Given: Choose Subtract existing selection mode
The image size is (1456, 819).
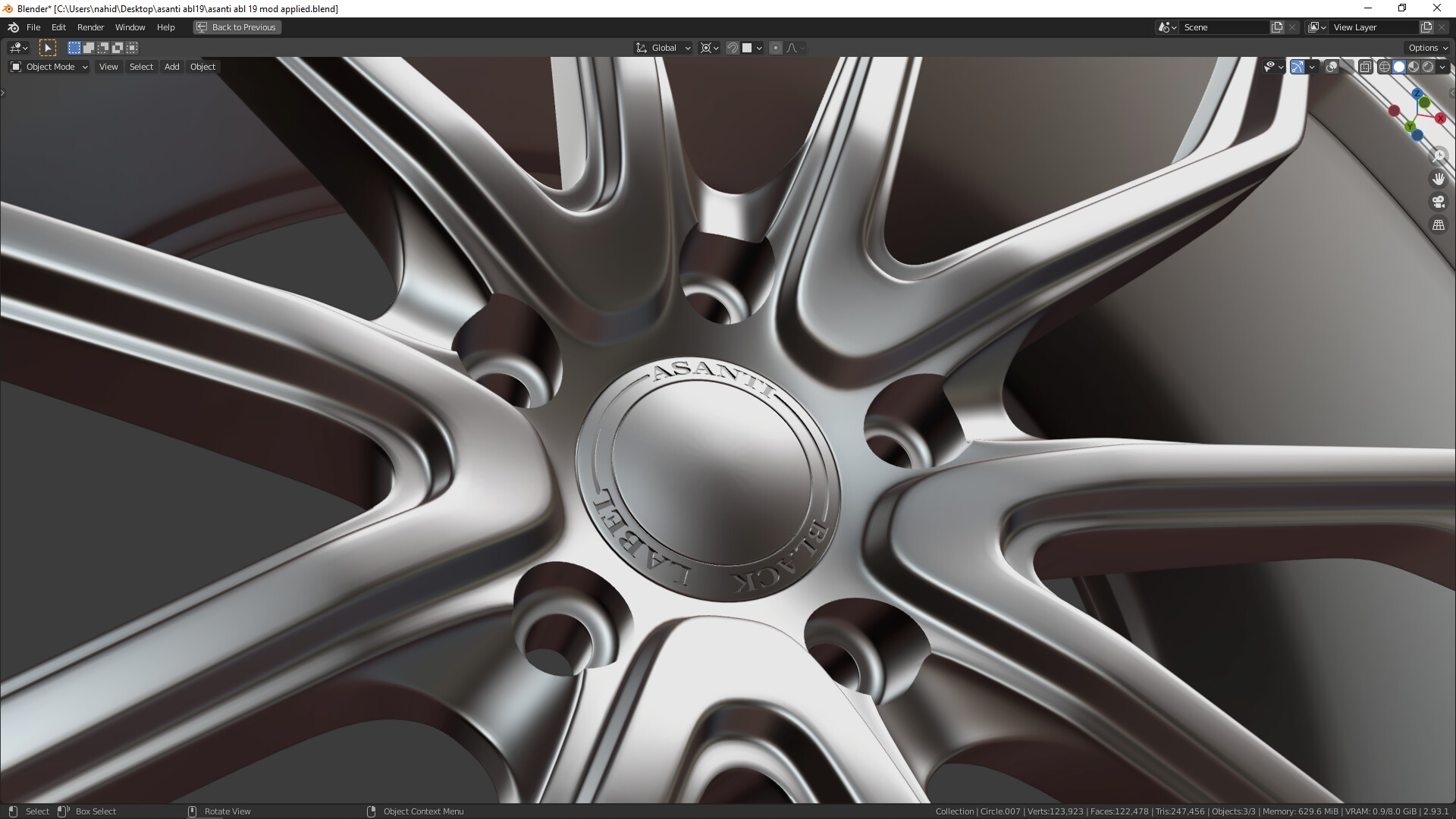Looking at the screenshot, I should (103, 48).
